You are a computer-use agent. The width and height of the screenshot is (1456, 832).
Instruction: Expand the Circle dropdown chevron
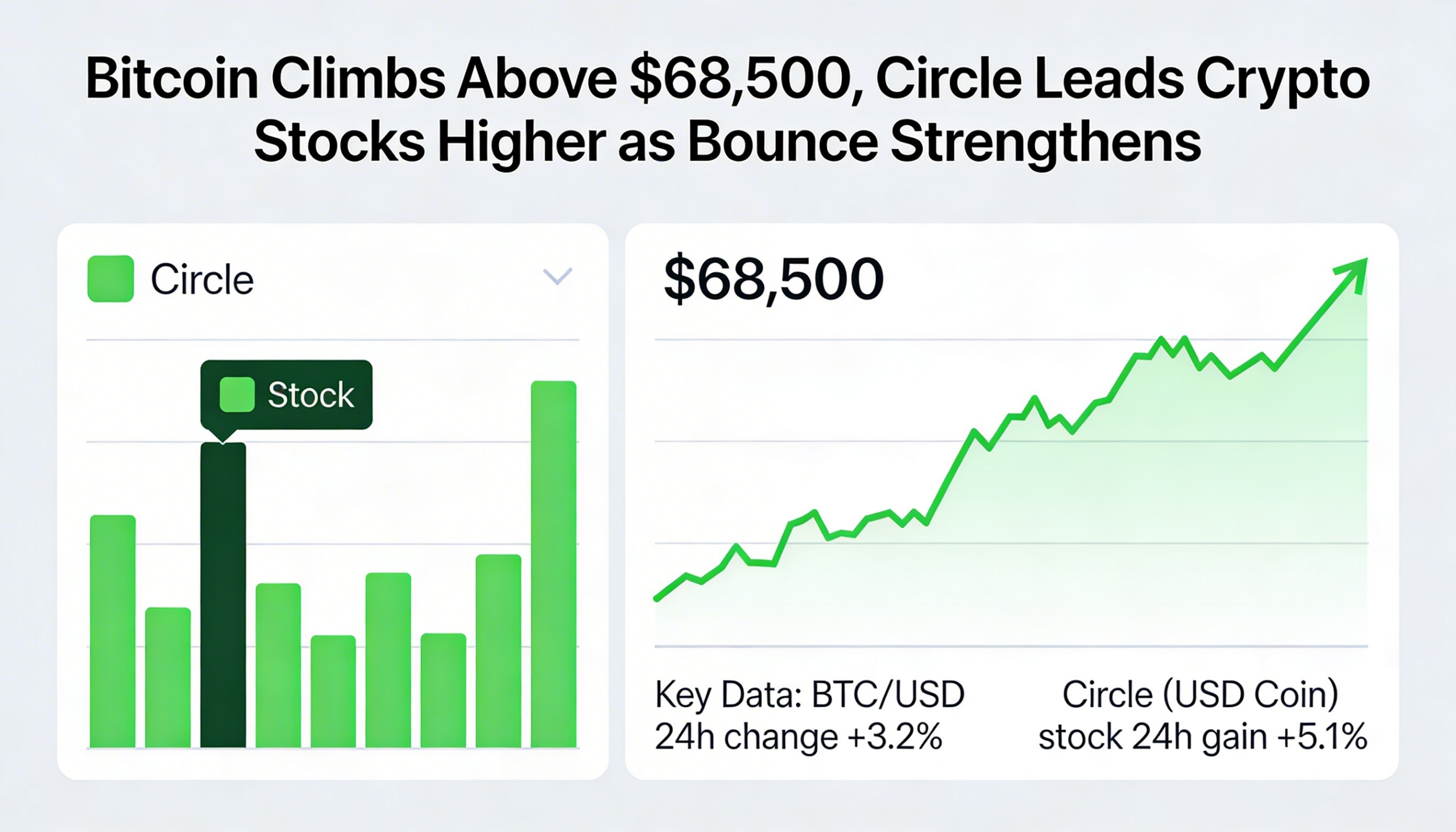557,276
